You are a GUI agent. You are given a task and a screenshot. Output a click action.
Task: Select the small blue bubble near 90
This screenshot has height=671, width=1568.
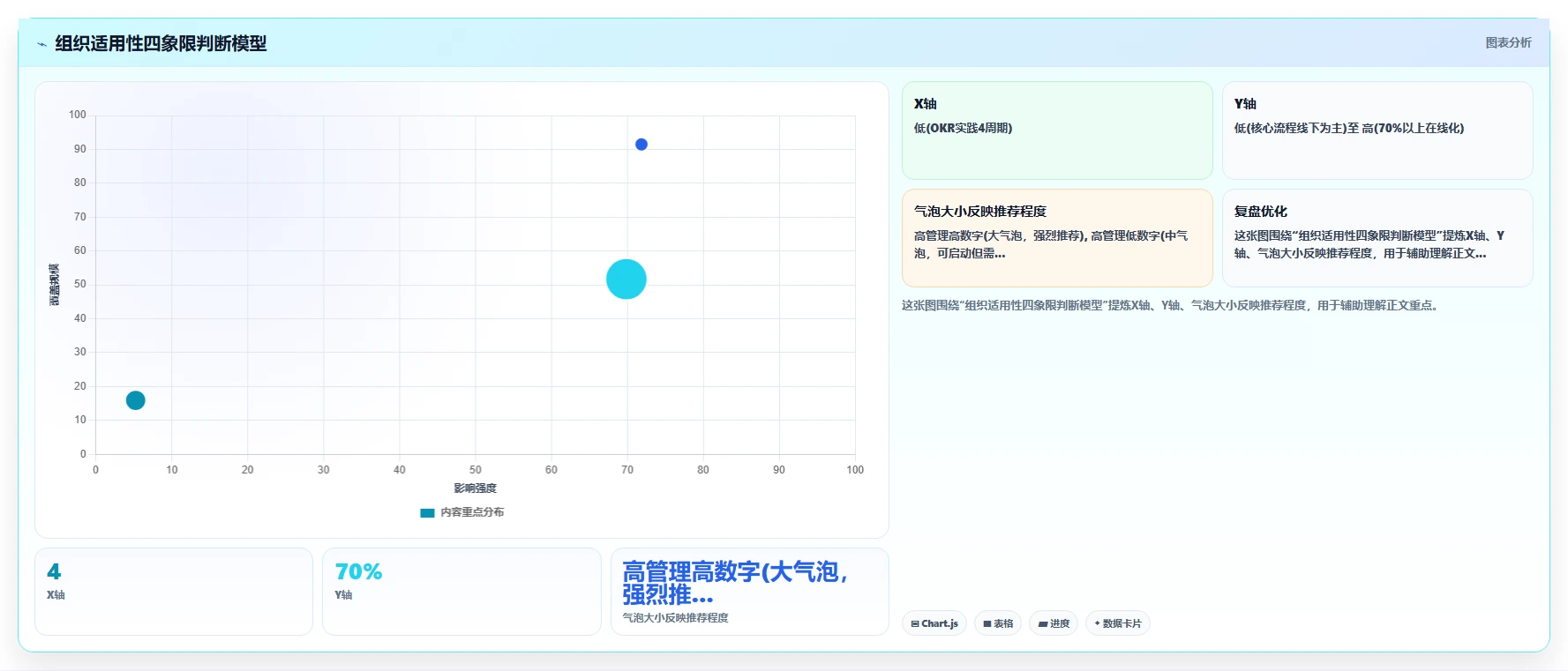[x=641, y=145]
